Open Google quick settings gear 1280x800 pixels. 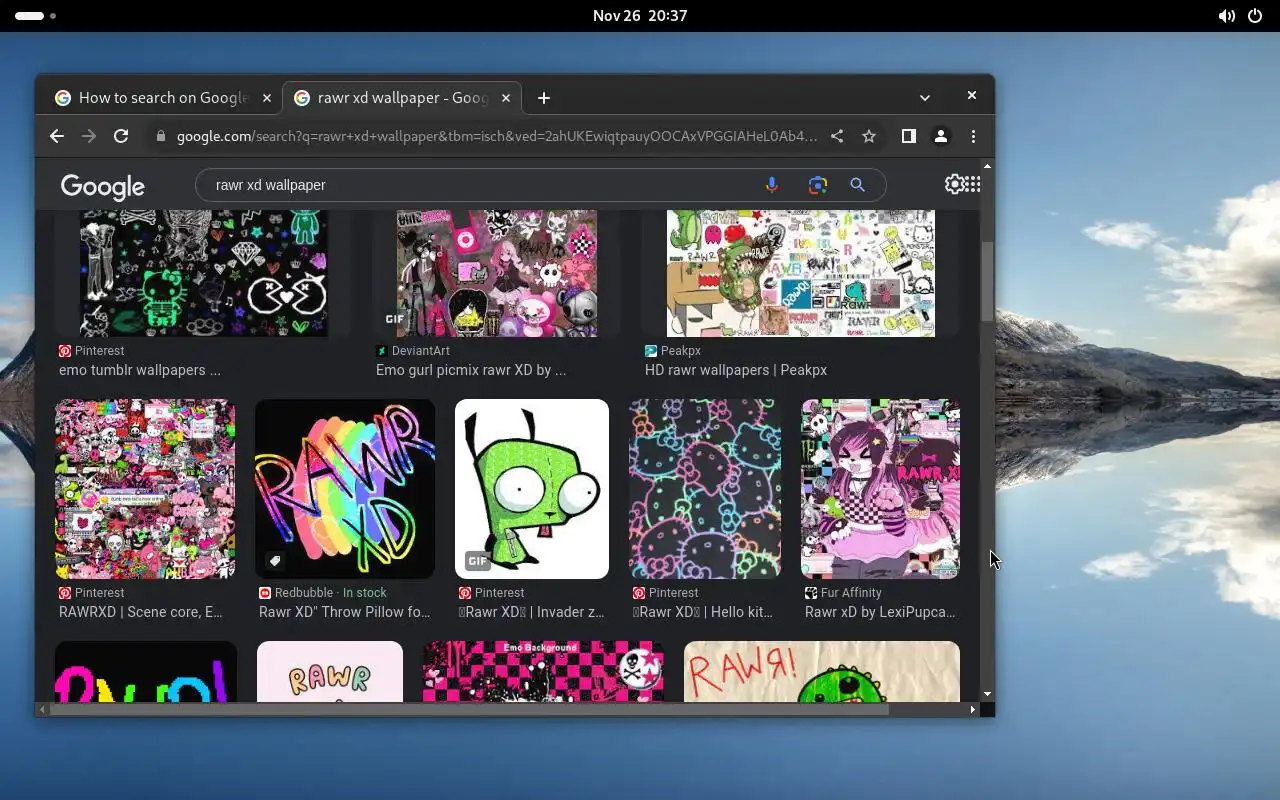(x=954, y=184)
